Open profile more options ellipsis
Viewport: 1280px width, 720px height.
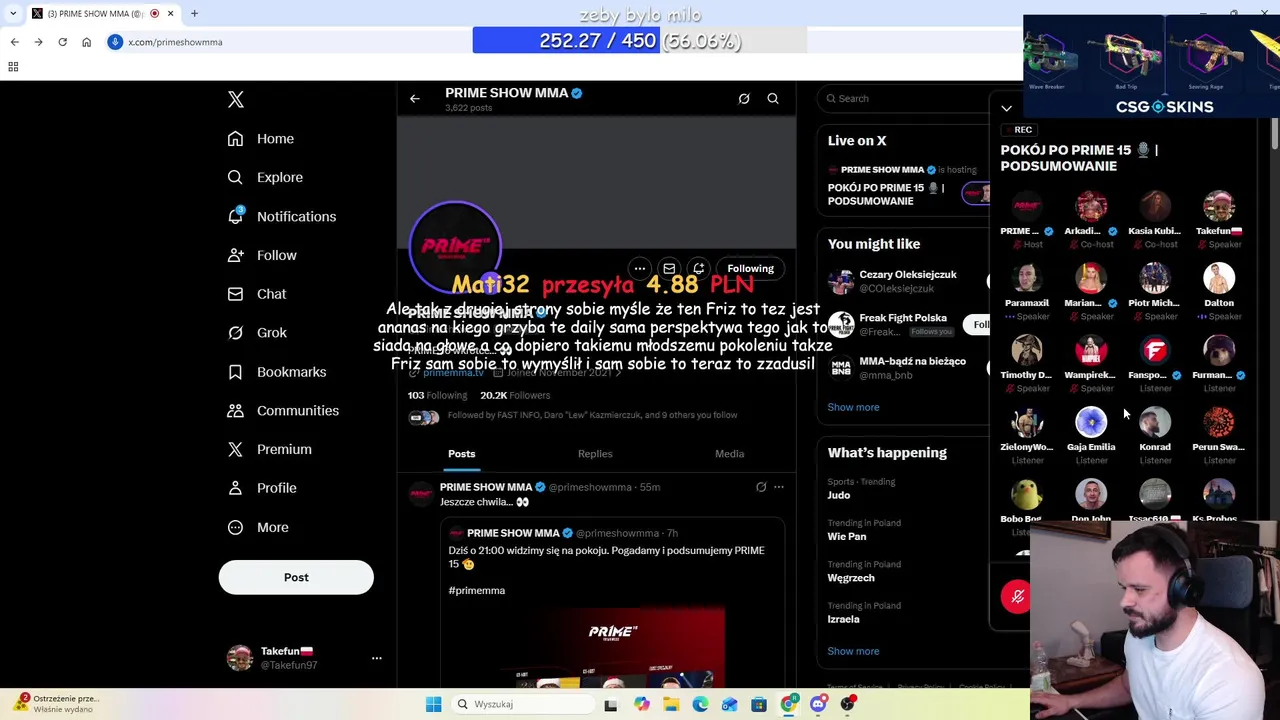click(640, 268)
